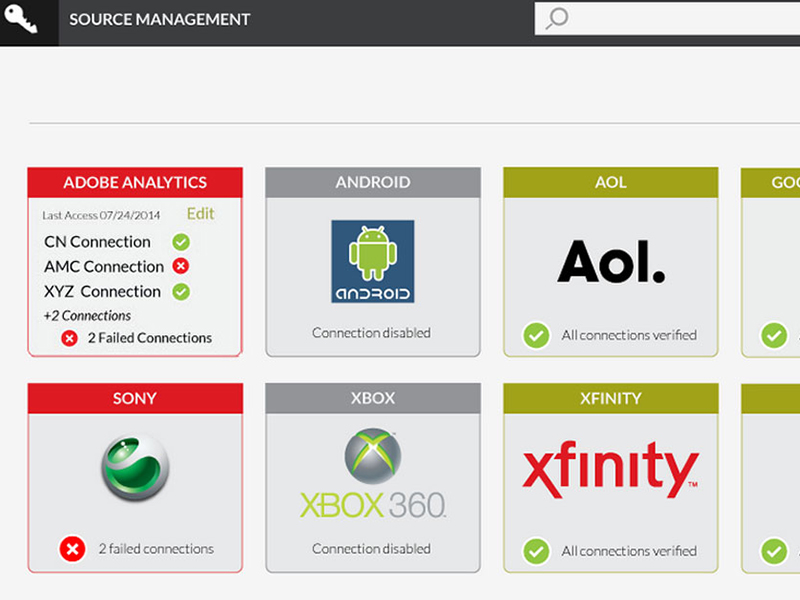Click the xfinity red logo

pos(611,469)
